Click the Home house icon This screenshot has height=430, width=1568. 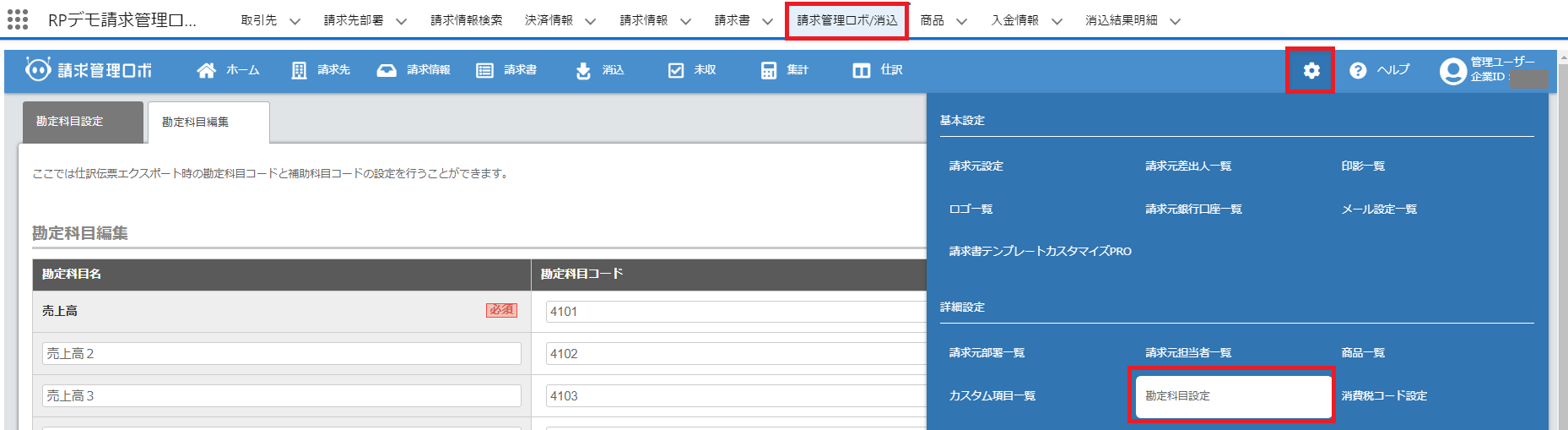pos(206,70)
